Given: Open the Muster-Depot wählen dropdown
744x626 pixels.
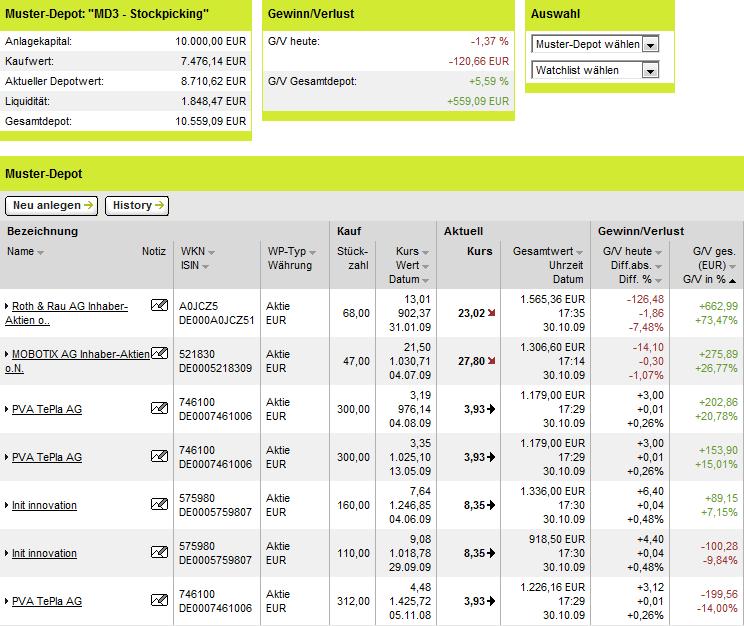Looking at the screenshot, I should tap(651, 45).
